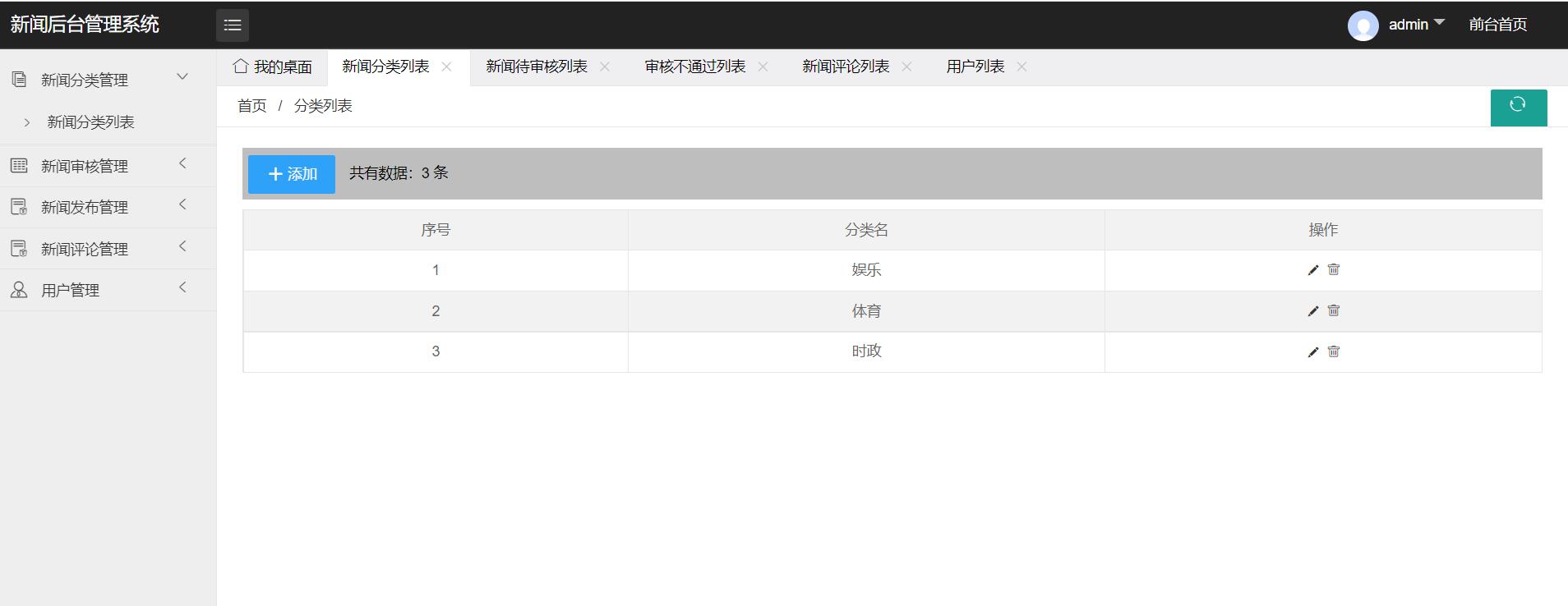
Task: Delete the 时政 category with trash icon
Action: point(1334,351)
